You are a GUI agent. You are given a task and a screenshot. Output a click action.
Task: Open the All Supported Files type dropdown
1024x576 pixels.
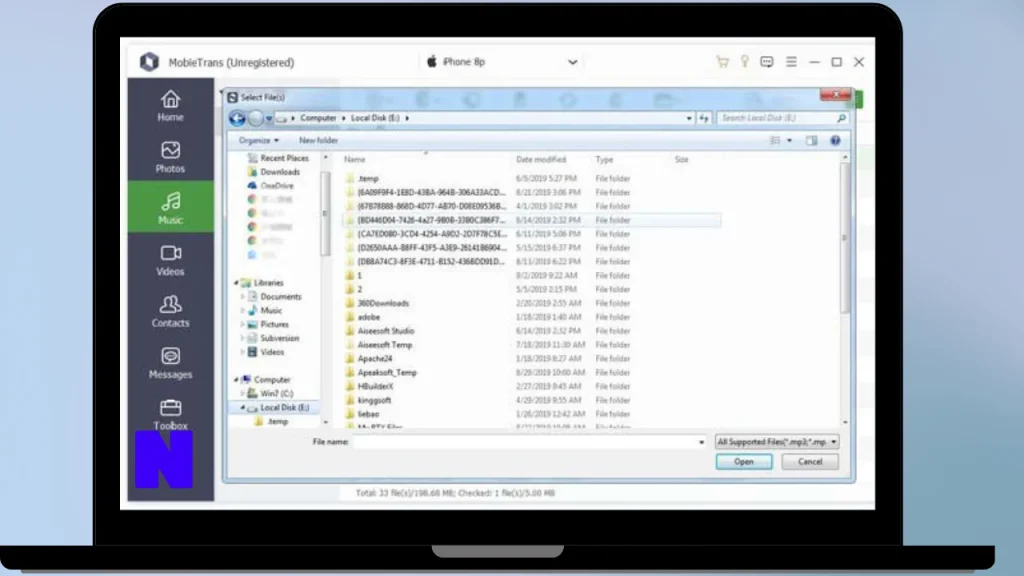(x=776, y=442)
